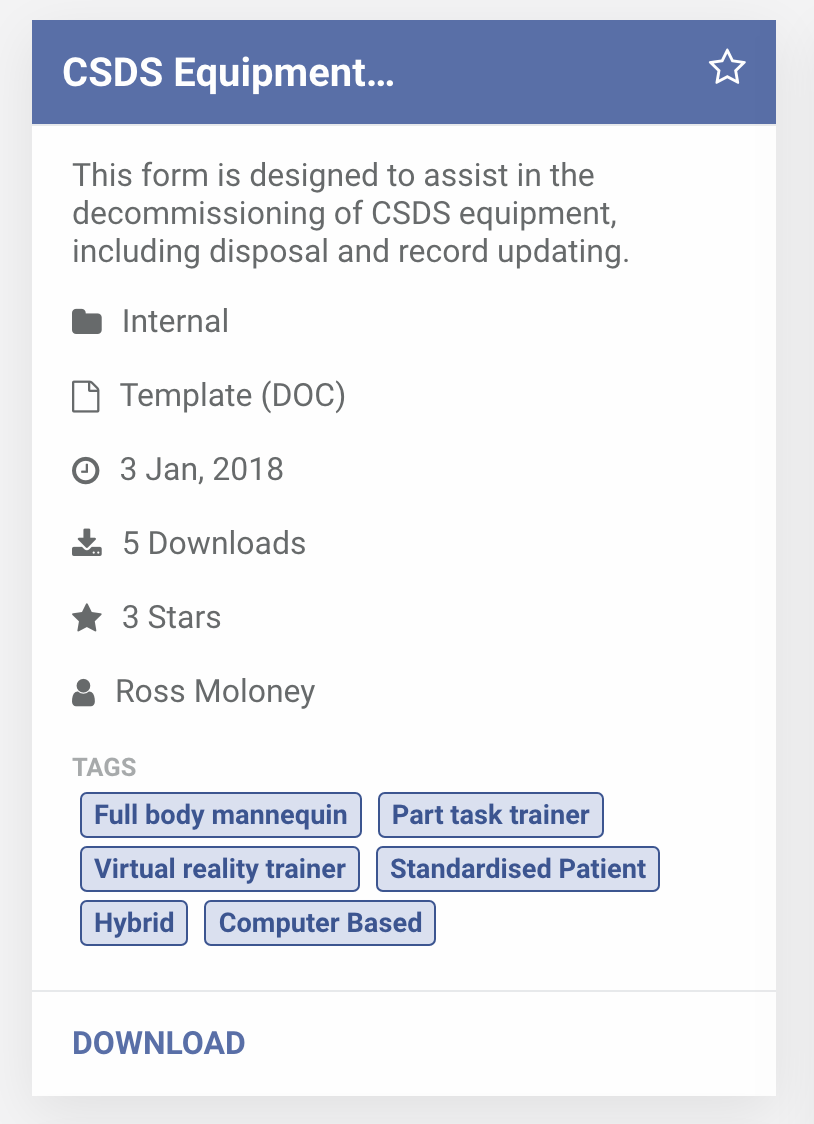Click the form description paragraph
The image size is (814, 1124).
pos(351,214)
